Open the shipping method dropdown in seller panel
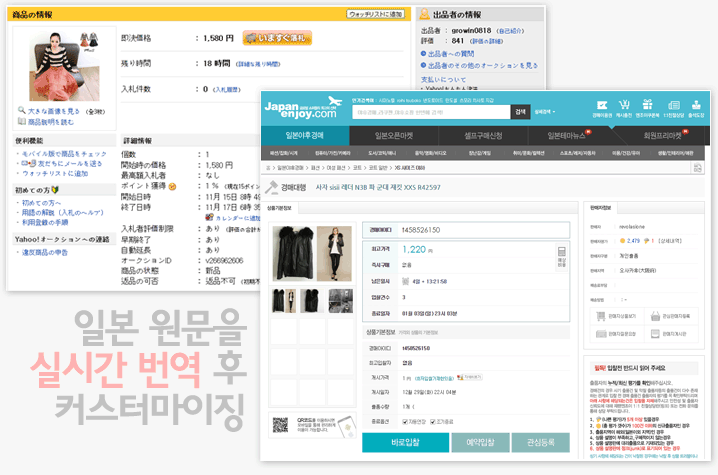 (624, 300)
